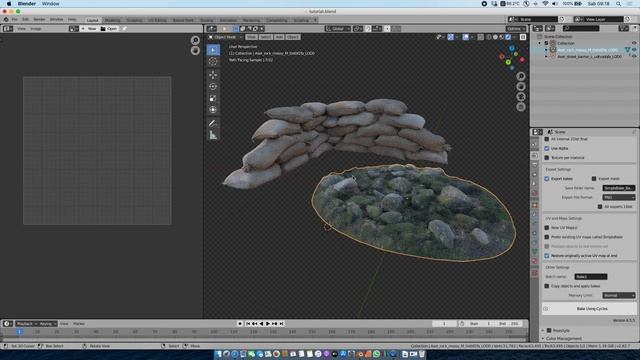This screenshot has height=360, width=640.
Task: Collapse the Color Management panel
Action: 543,338
